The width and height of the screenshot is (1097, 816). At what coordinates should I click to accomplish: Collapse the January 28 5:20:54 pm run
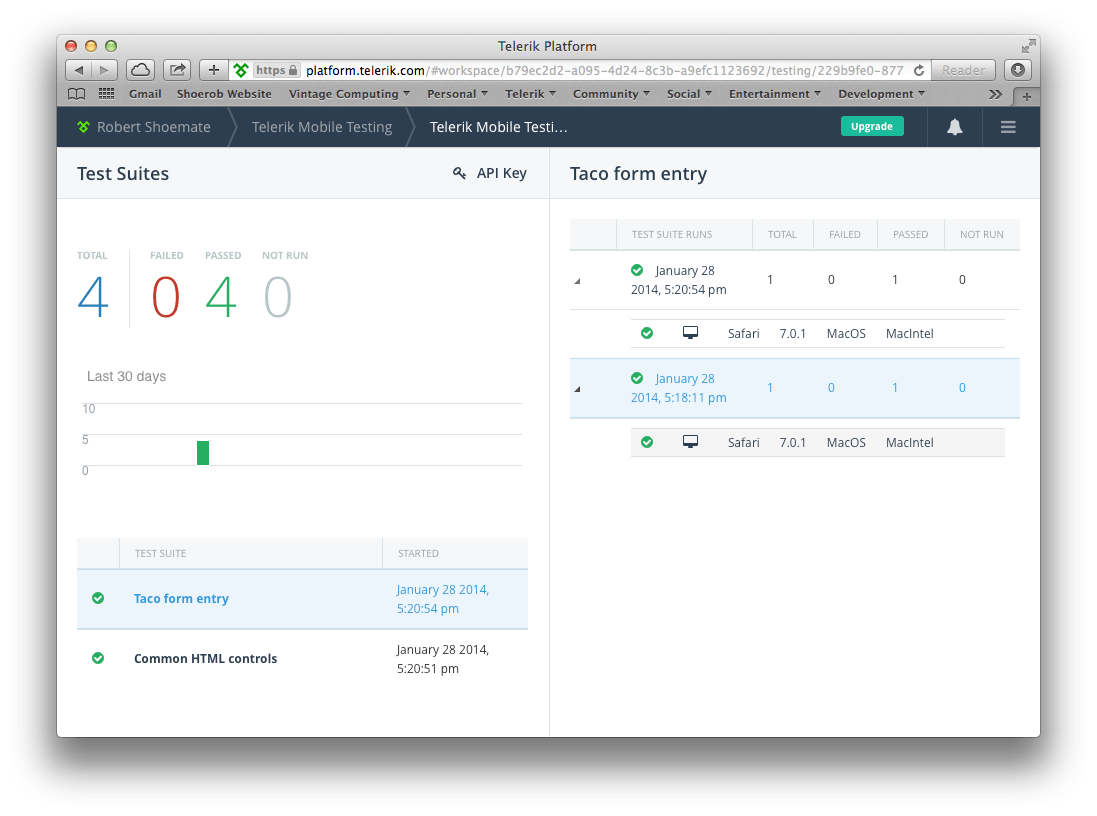pyautogui.click(x=578, y=281)
